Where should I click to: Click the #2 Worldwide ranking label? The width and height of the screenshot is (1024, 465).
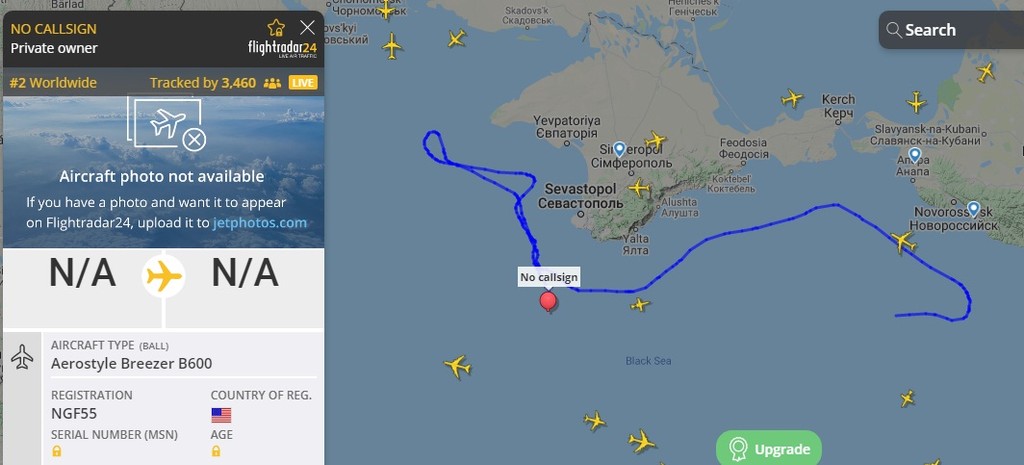coord(53,83)
